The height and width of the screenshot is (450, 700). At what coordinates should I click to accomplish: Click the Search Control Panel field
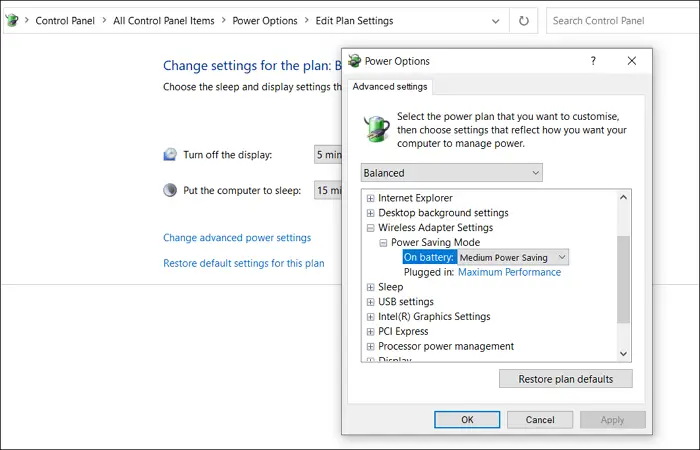[x=623, y=21]
